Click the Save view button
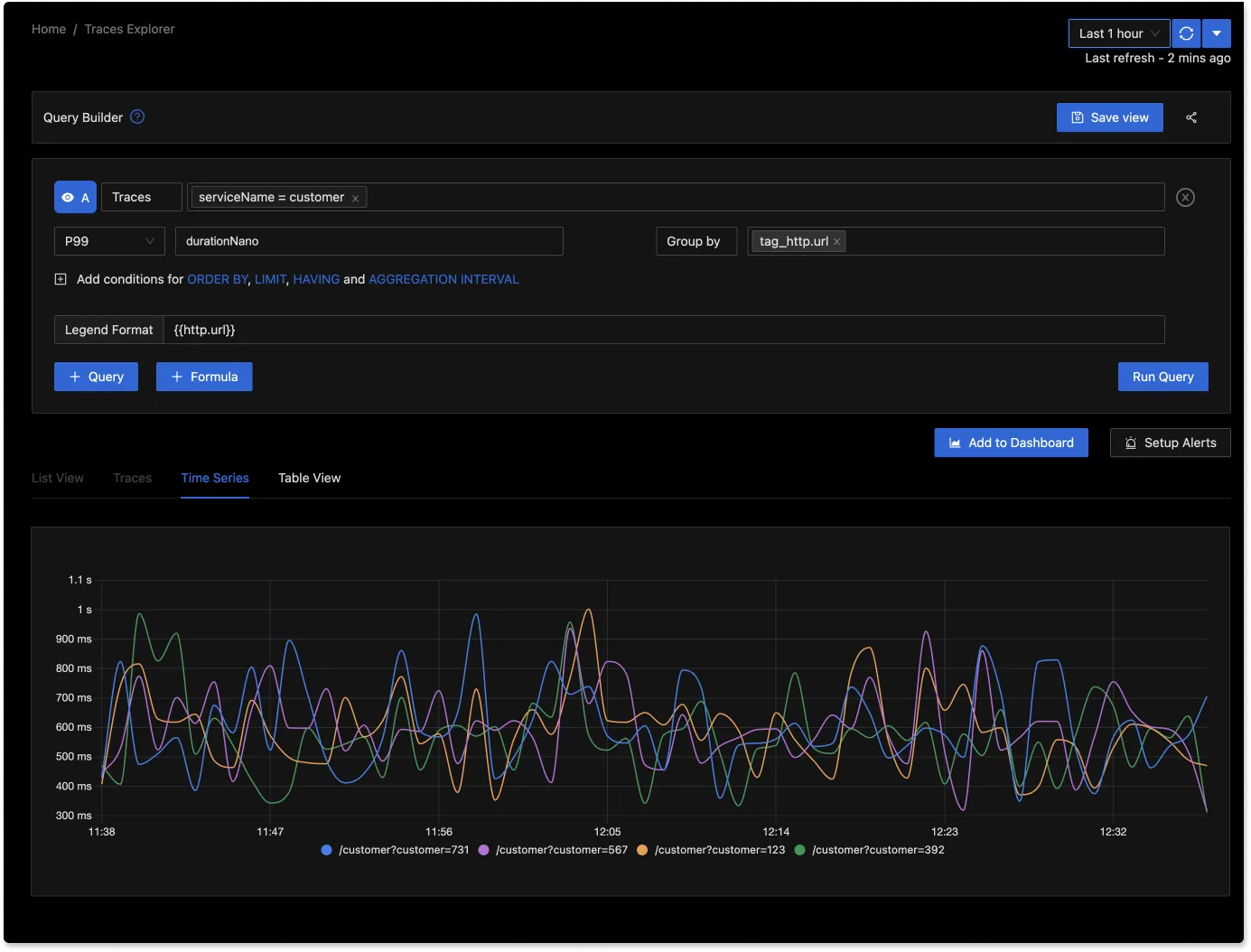Screen dimensions: 1251x952 point(1110,117)
